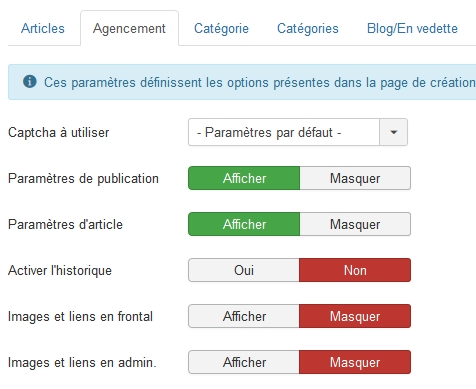476x389 pixels.
Task: Switch to the Articles tab
Action: pyautogui.click(x=43, y=28)
